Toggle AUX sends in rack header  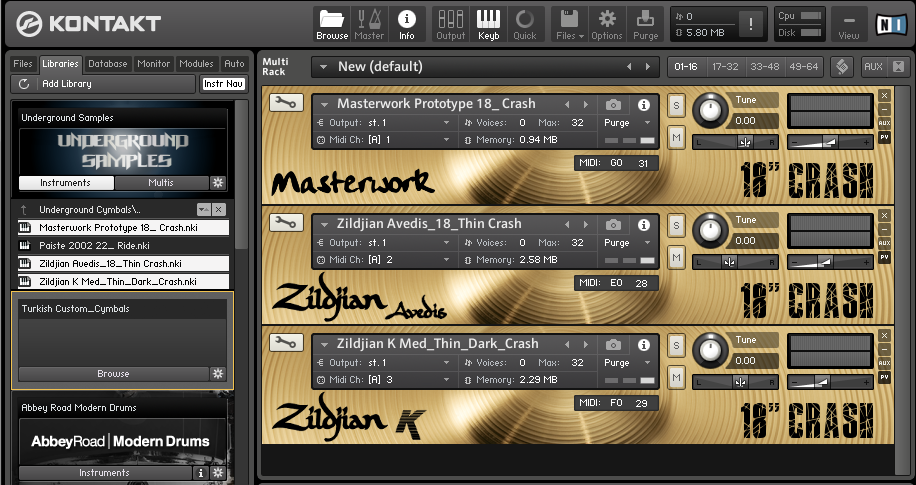[x=873, y=67]
